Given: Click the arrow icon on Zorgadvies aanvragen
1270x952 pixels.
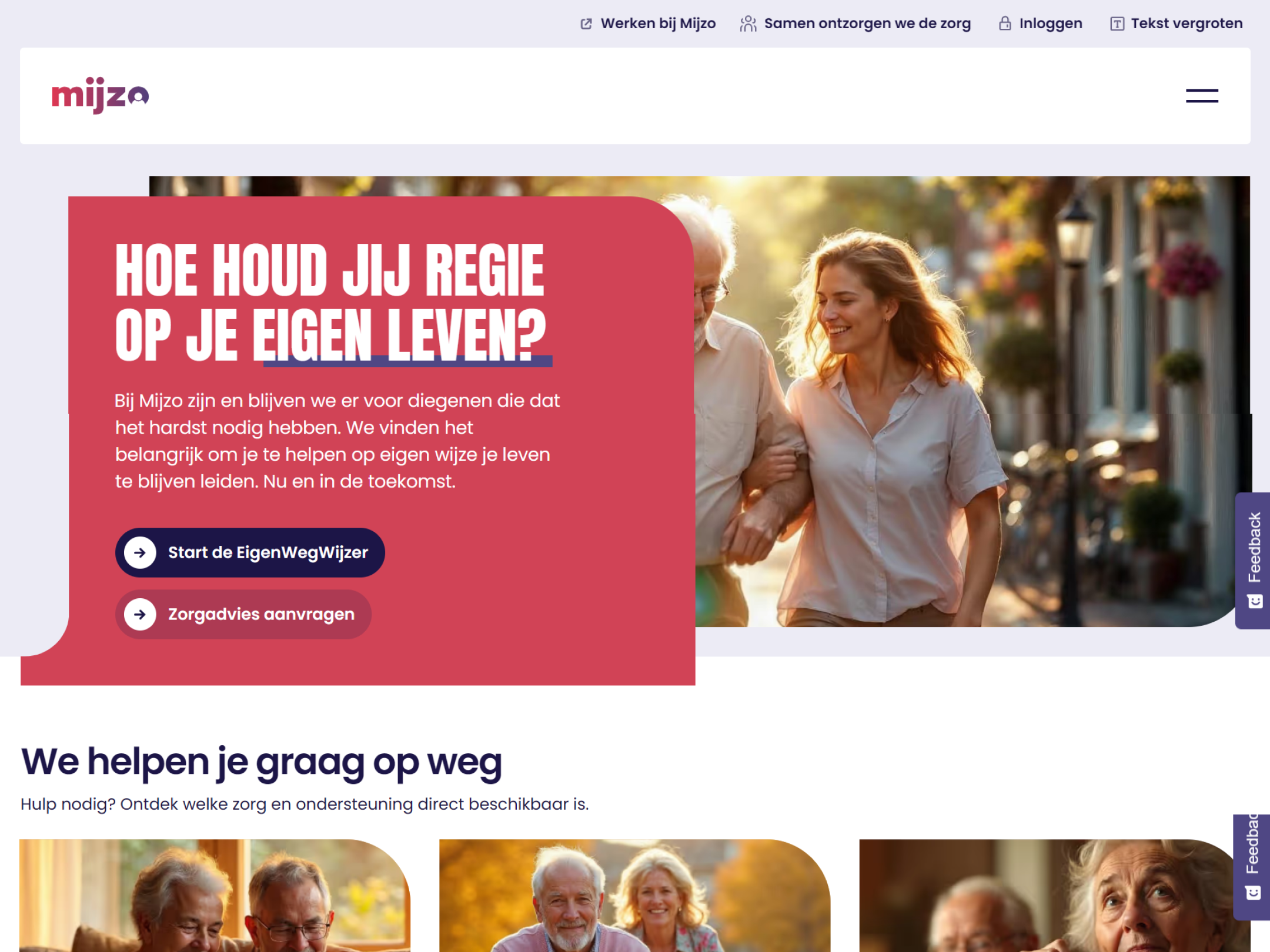Looking at the screenshot, I should point(140,614).
